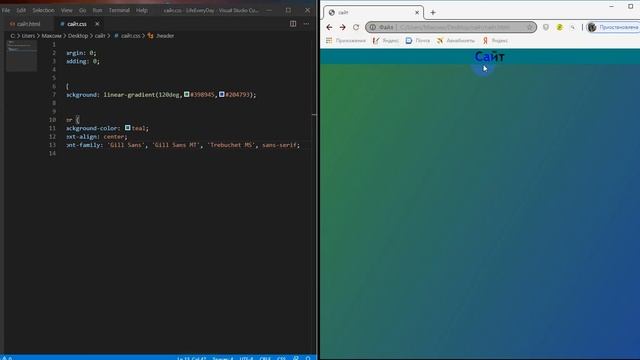This screenshot has width=640, height=360.
Task: Maximize the VS Code window
Action: tap(288, 10)
